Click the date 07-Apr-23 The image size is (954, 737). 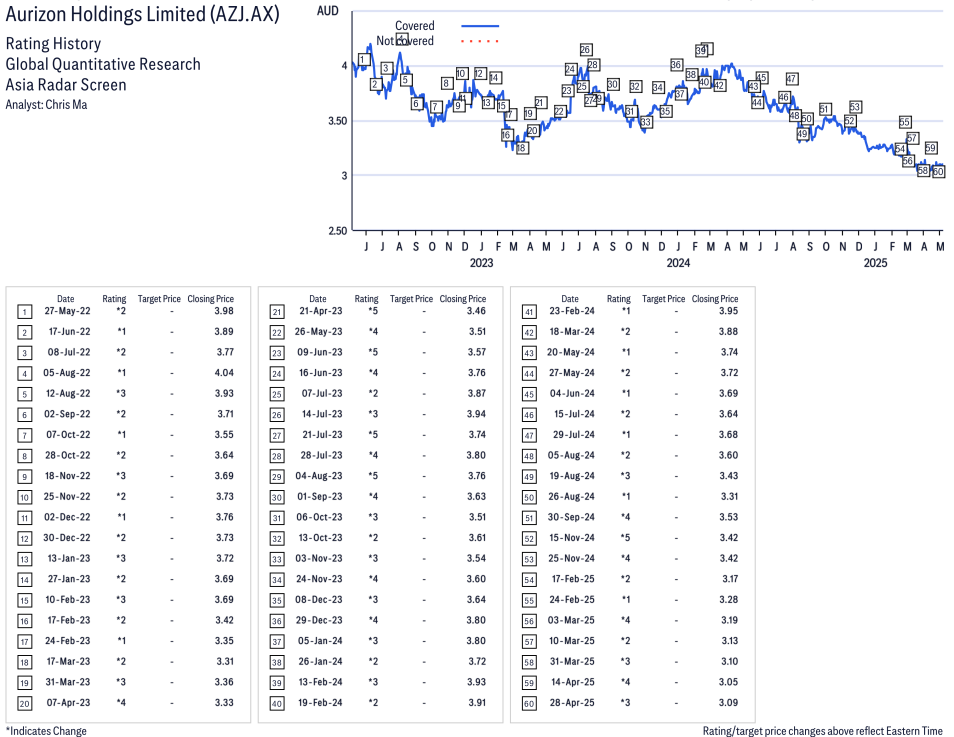(x=68, y=702)
